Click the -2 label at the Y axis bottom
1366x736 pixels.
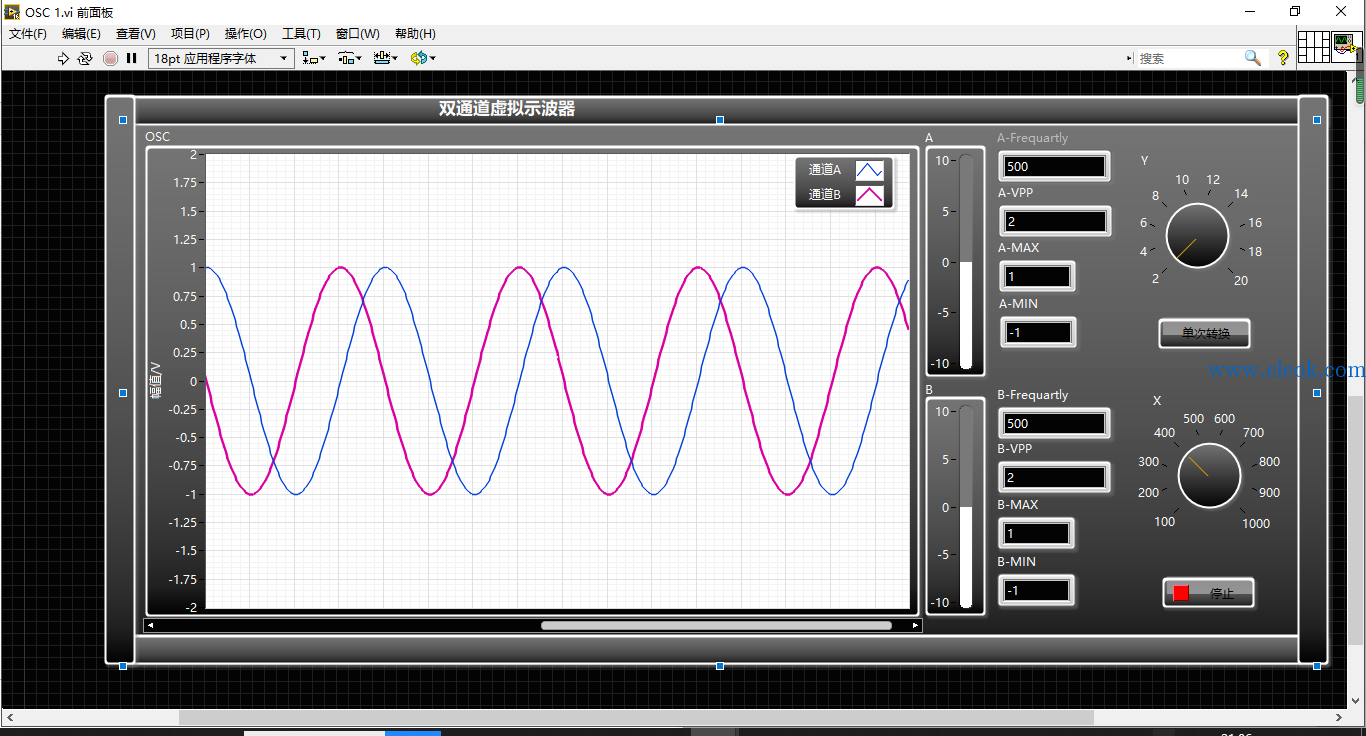click(191, 607)
